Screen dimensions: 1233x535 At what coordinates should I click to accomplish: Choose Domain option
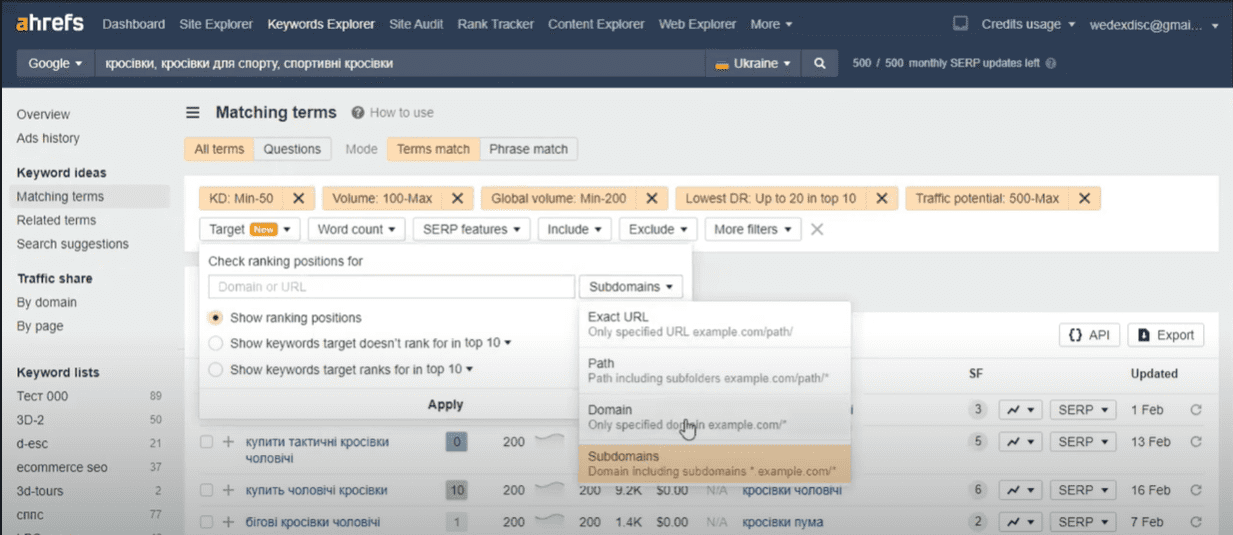pos(715,417)
